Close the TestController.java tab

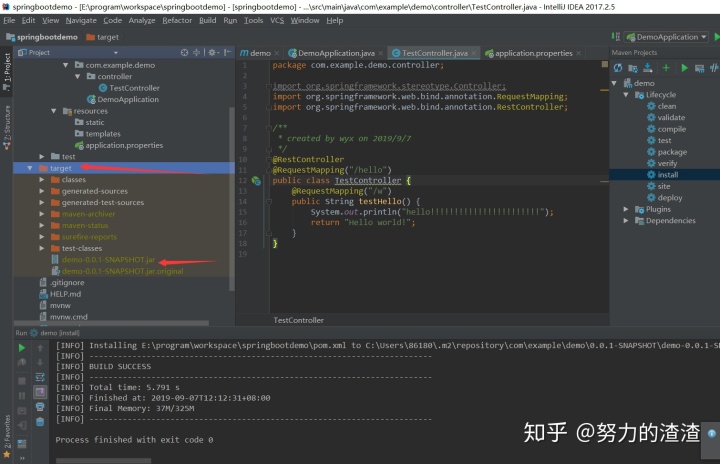(x=473, y=53)
